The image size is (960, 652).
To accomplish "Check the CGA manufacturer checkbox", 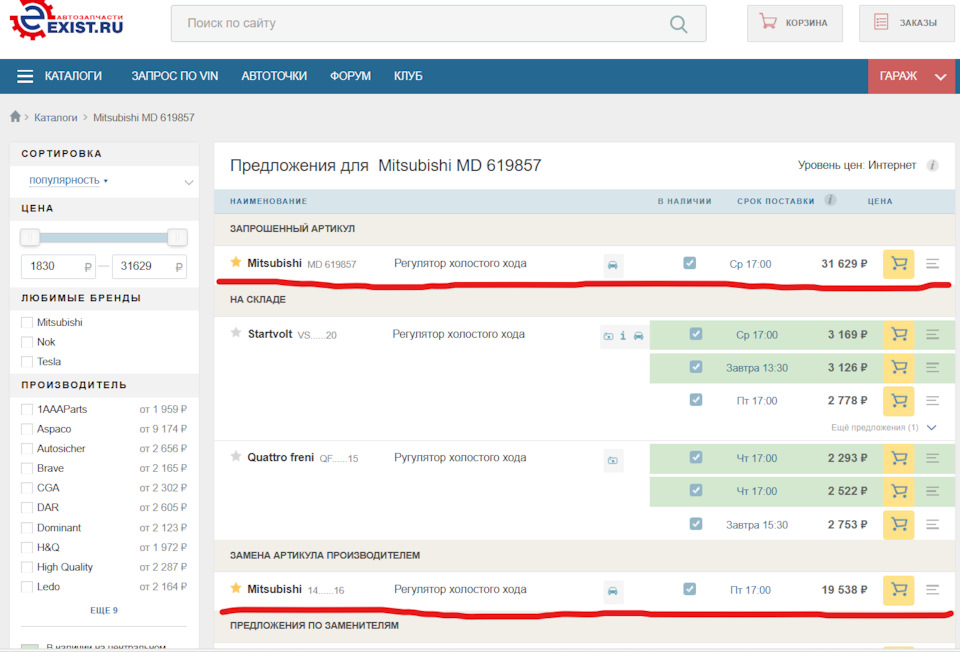I will coord(27,488).
